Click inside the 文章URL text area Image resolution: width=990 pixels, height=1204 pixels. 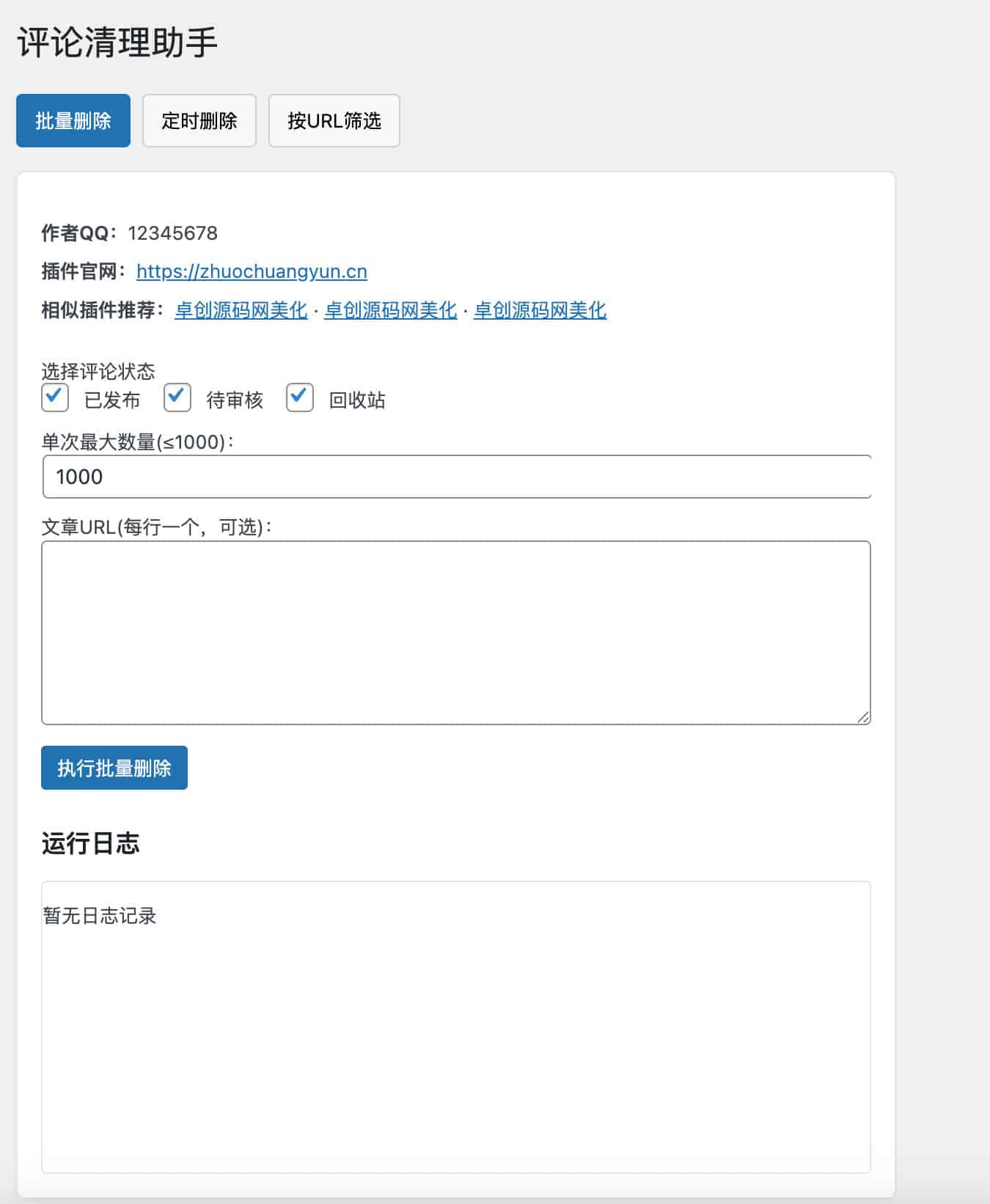(x=456, y=633)
